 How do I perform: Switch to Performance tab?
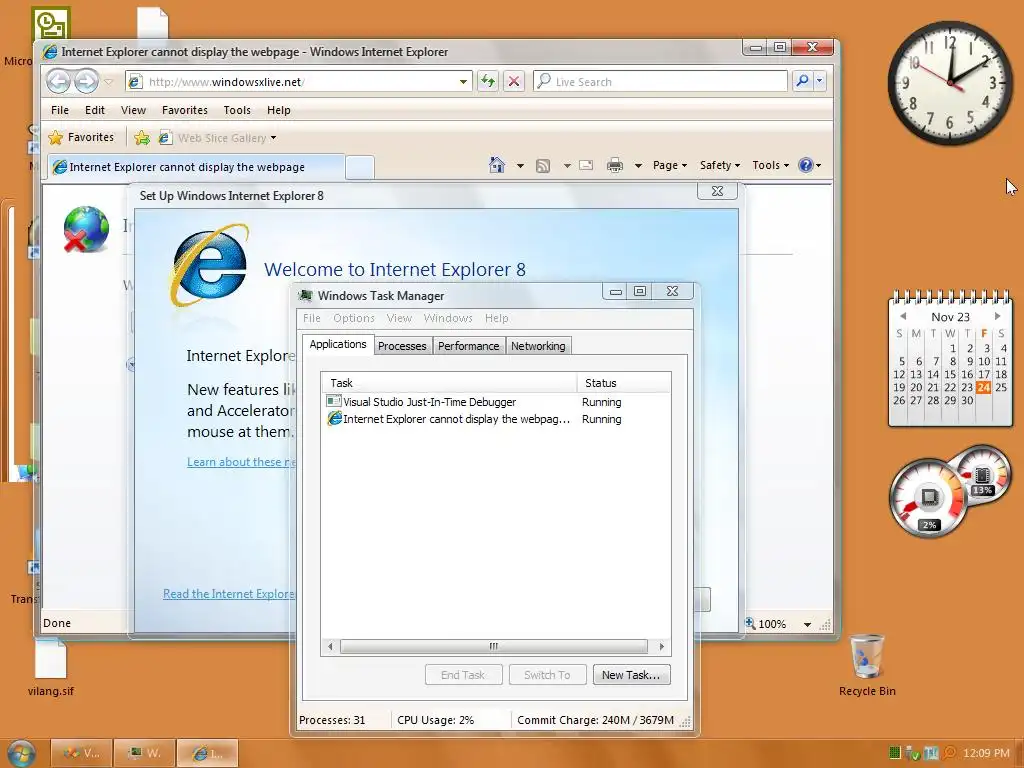click(468, 345)
